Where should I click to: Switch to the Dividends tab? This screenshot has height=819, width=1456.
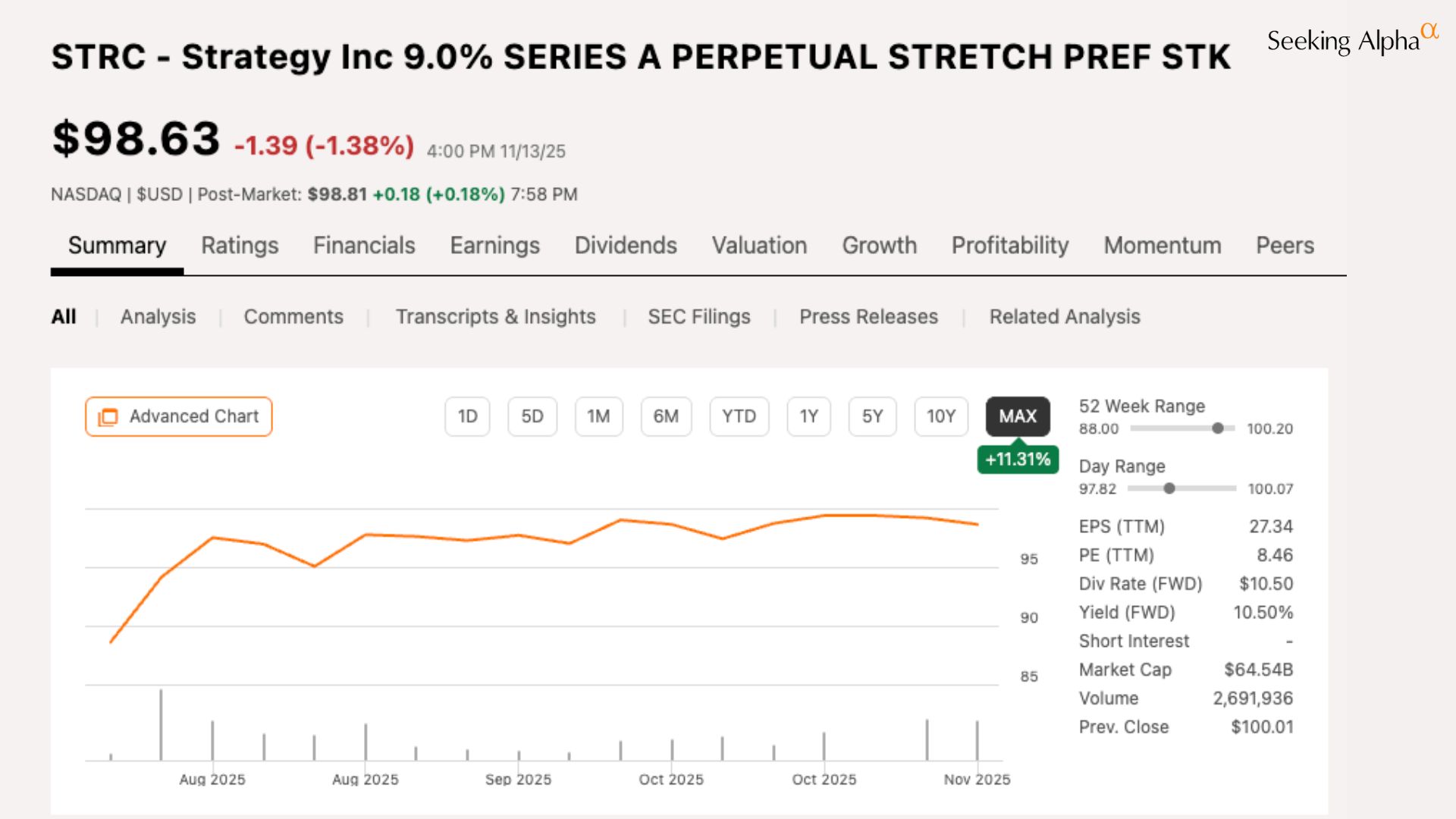click(626, 246)
